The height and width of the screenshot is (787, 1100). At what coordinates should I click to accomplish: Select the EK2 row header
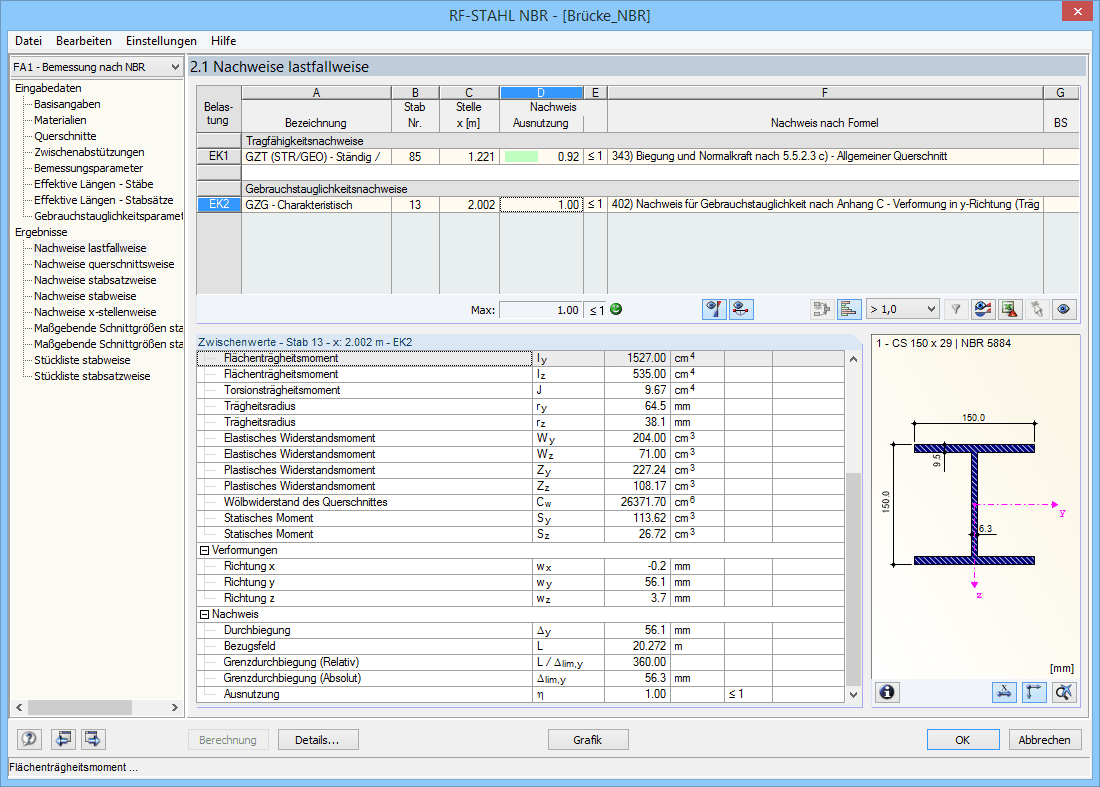(x=219, y=204)
